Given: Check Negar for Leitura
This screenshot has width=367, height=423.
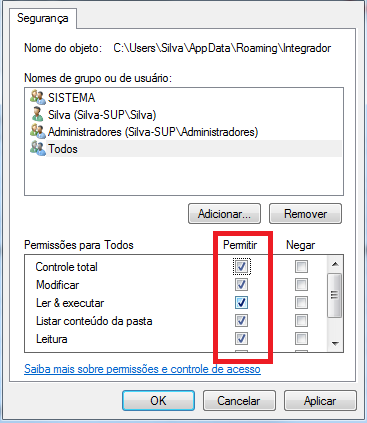Looking at the screenshot, I should [301, 339].
